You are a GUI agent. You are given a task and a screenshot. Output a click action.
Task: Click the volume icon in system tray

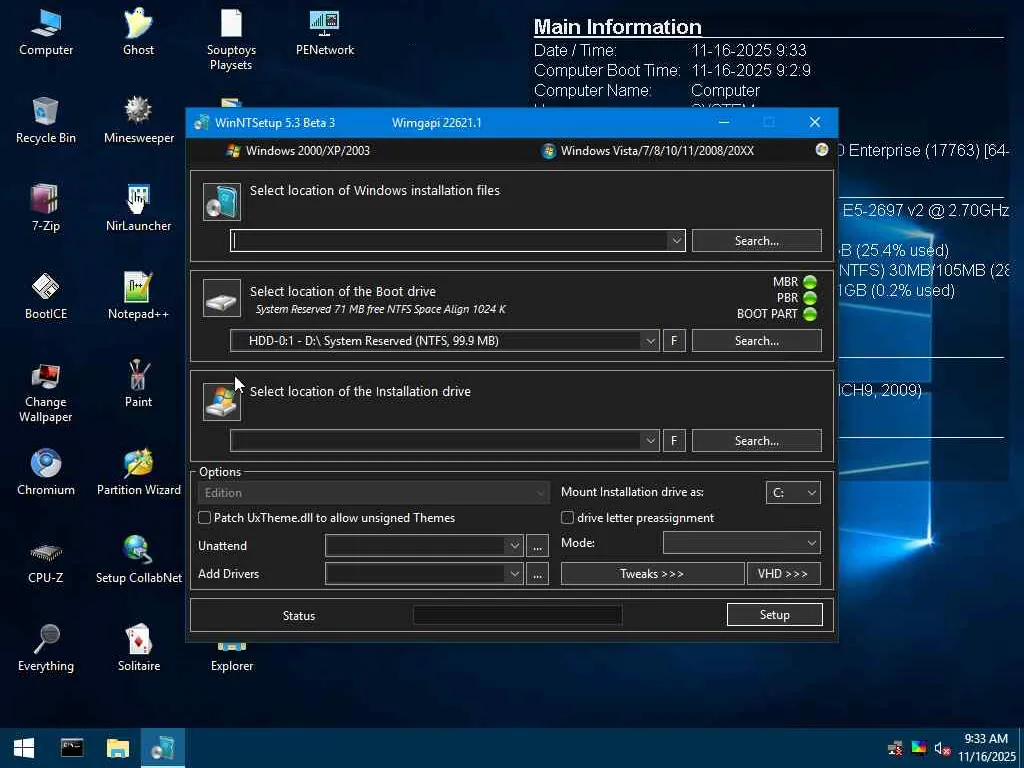(x=941, y=748)
